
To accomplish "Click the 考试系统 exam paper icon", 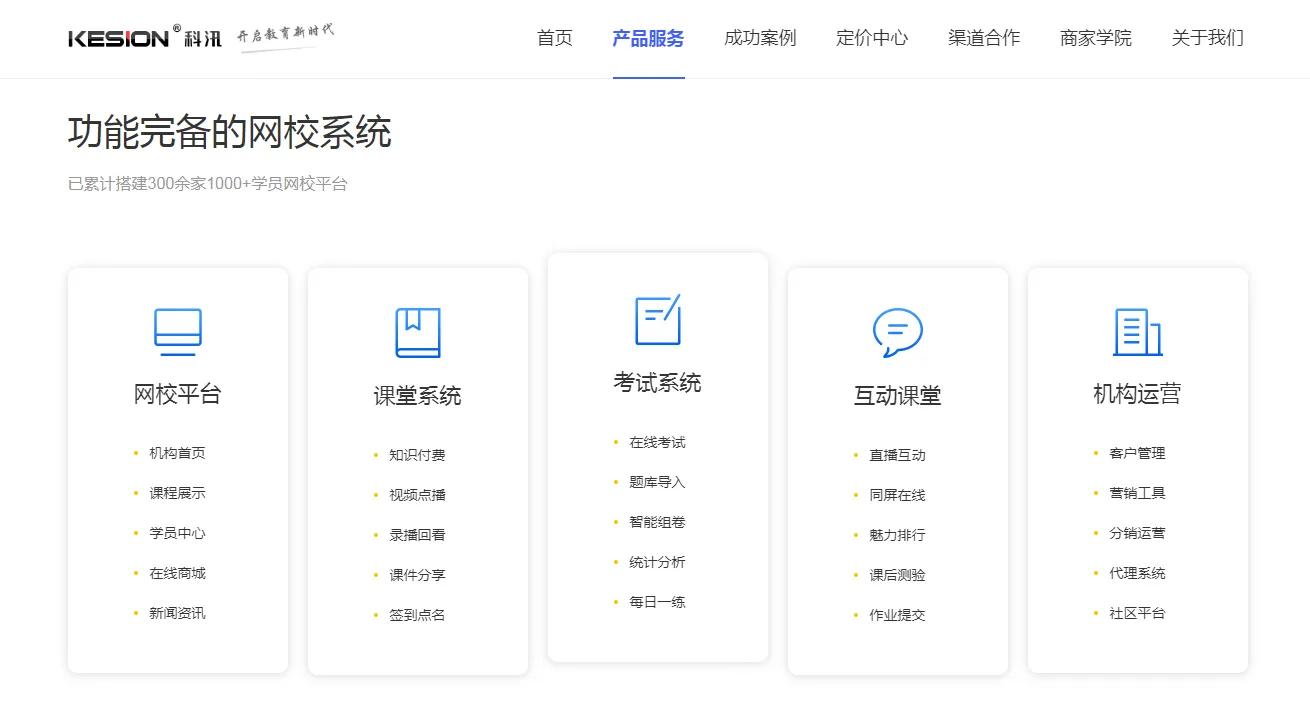I will click(x=657, y=319).
